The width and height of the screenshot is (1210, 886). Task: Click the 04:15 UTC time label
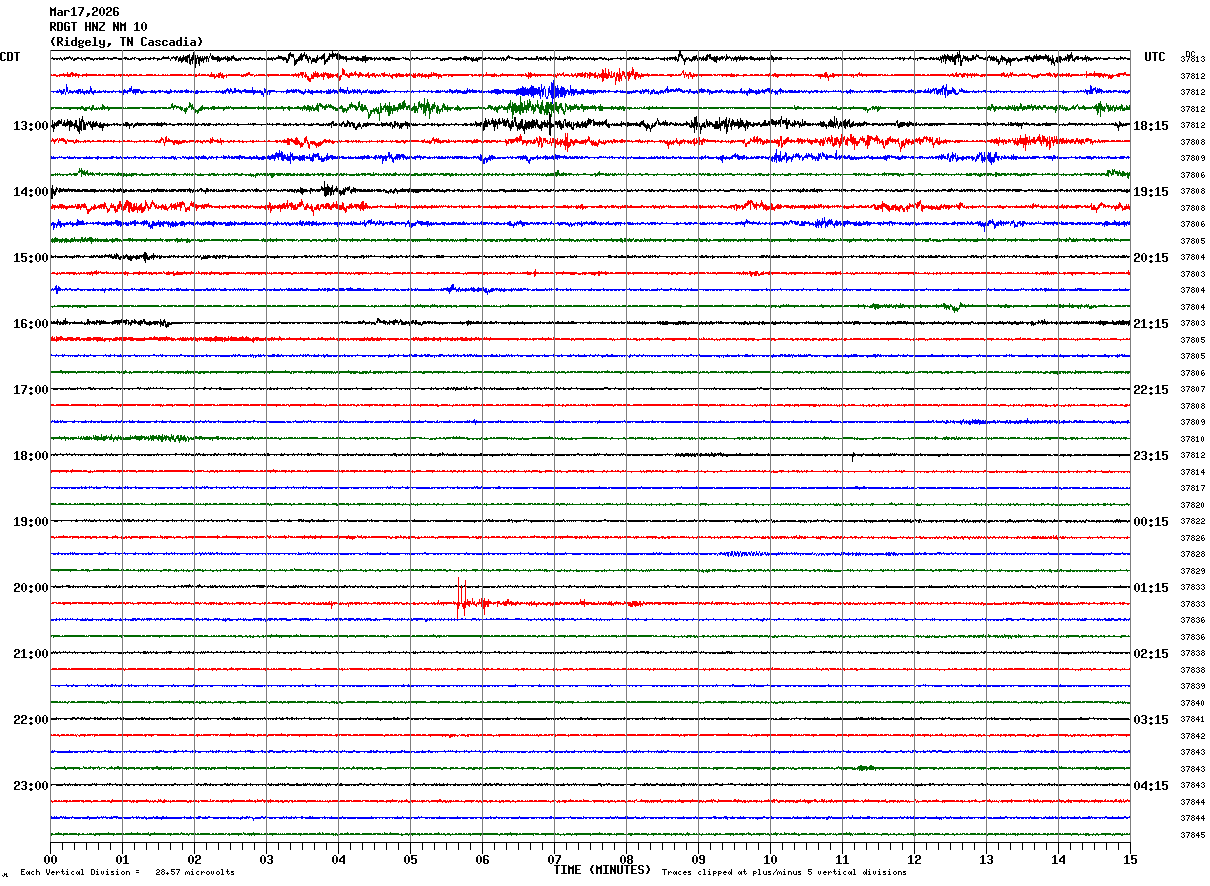coord(1150,785)
